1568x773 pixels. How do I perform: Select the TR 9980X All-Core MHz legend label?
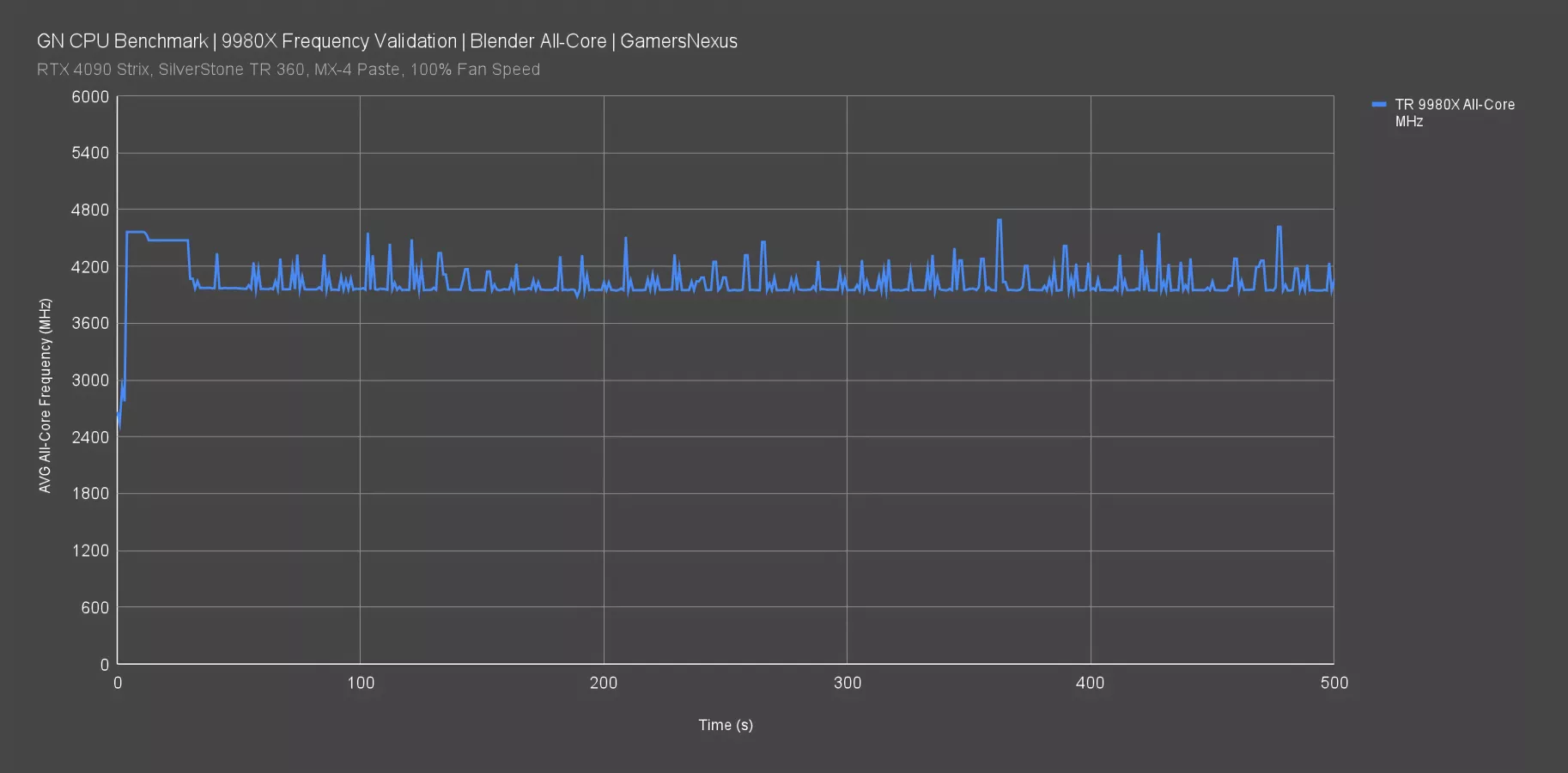click(x=1454, y=113)
